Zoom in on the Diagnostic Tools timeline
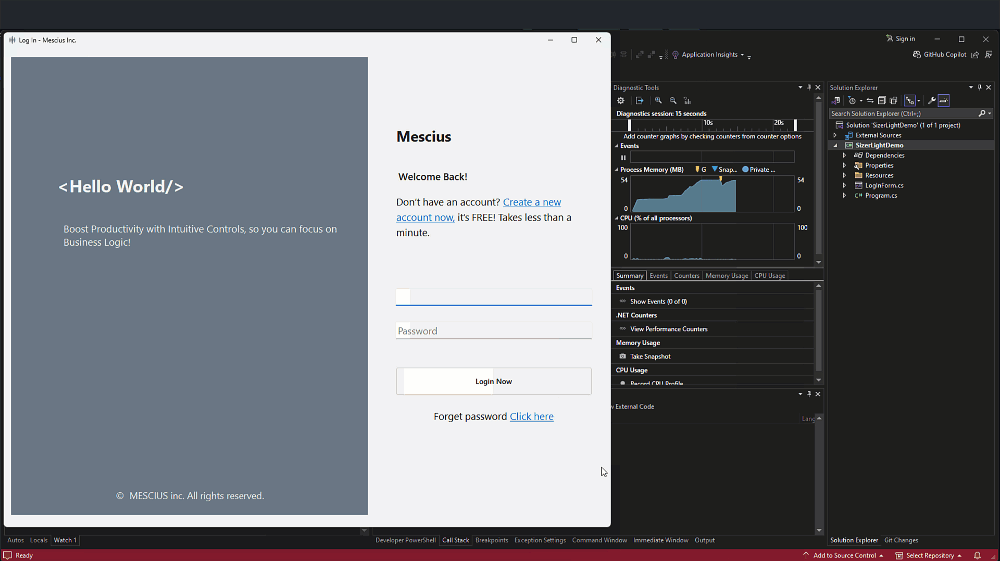This screenshot has height=561, width=1000. [x=658, y=101]
